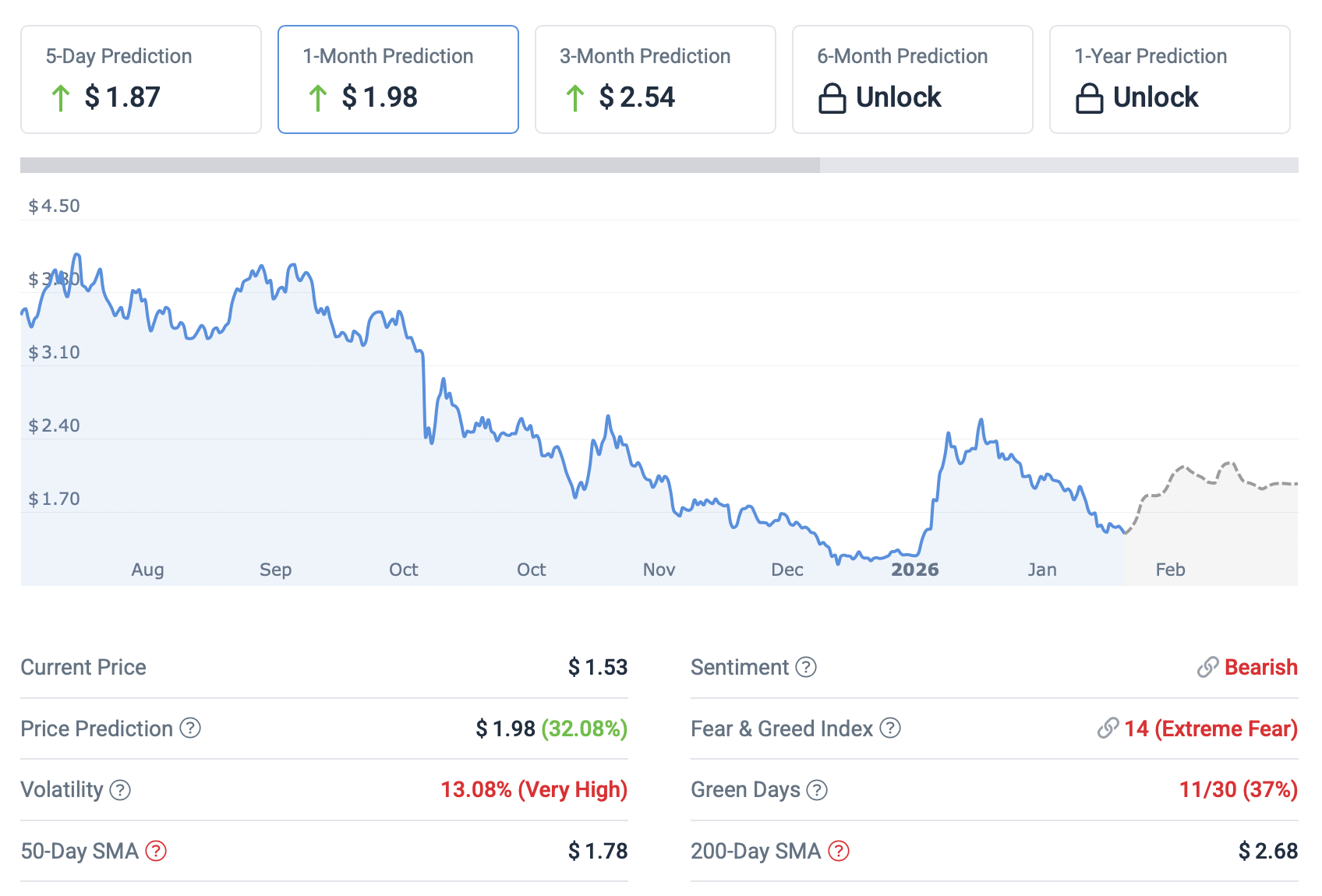Unlock the 6-Month Prediction
Image resolution: width=1322 pixels, height=896 pixels.
pyautogui.click(x=898, y=97)
